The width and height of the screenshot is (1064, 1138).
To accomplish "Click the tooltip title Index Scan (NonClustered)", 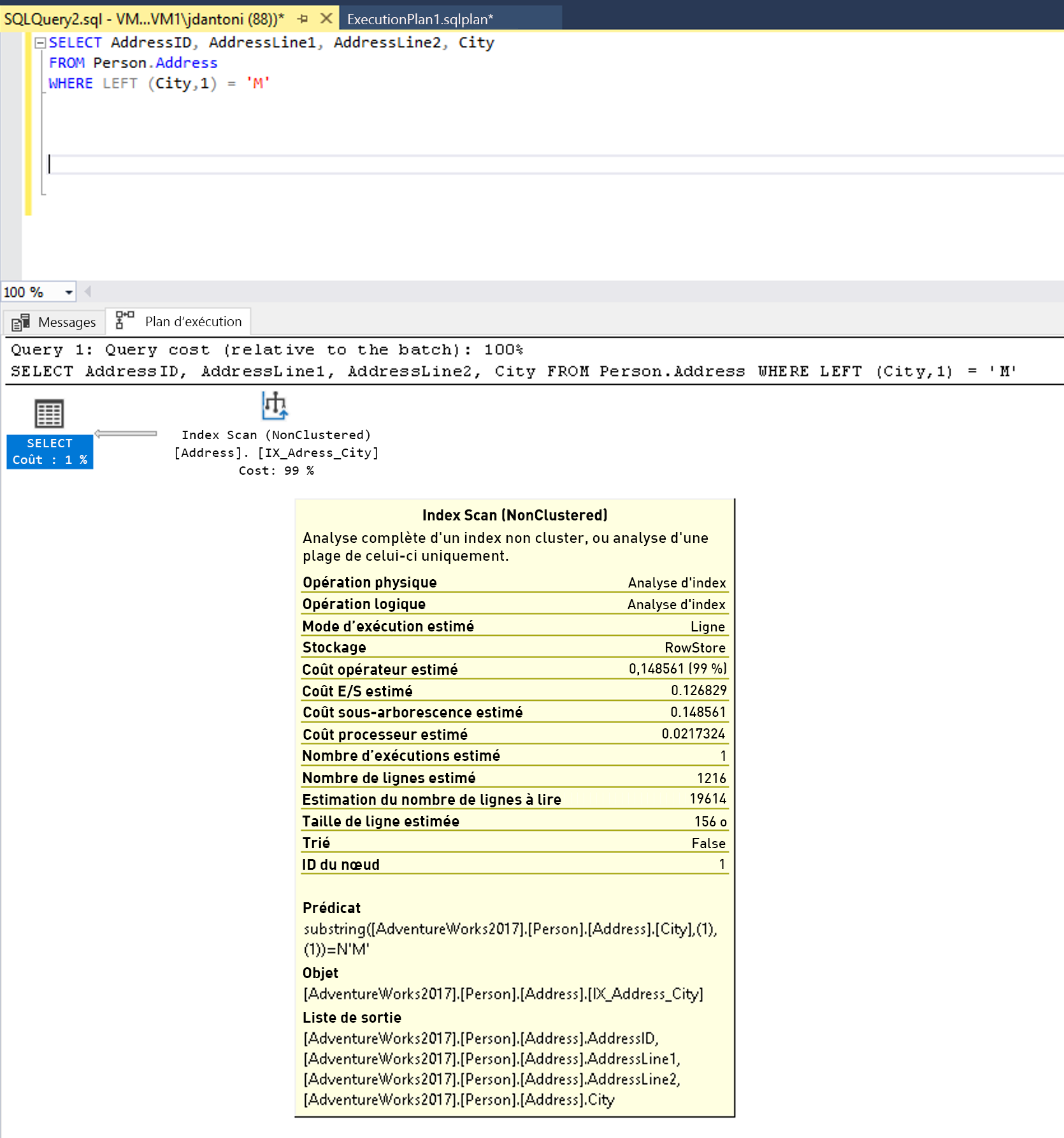I will tap(515, 515).
